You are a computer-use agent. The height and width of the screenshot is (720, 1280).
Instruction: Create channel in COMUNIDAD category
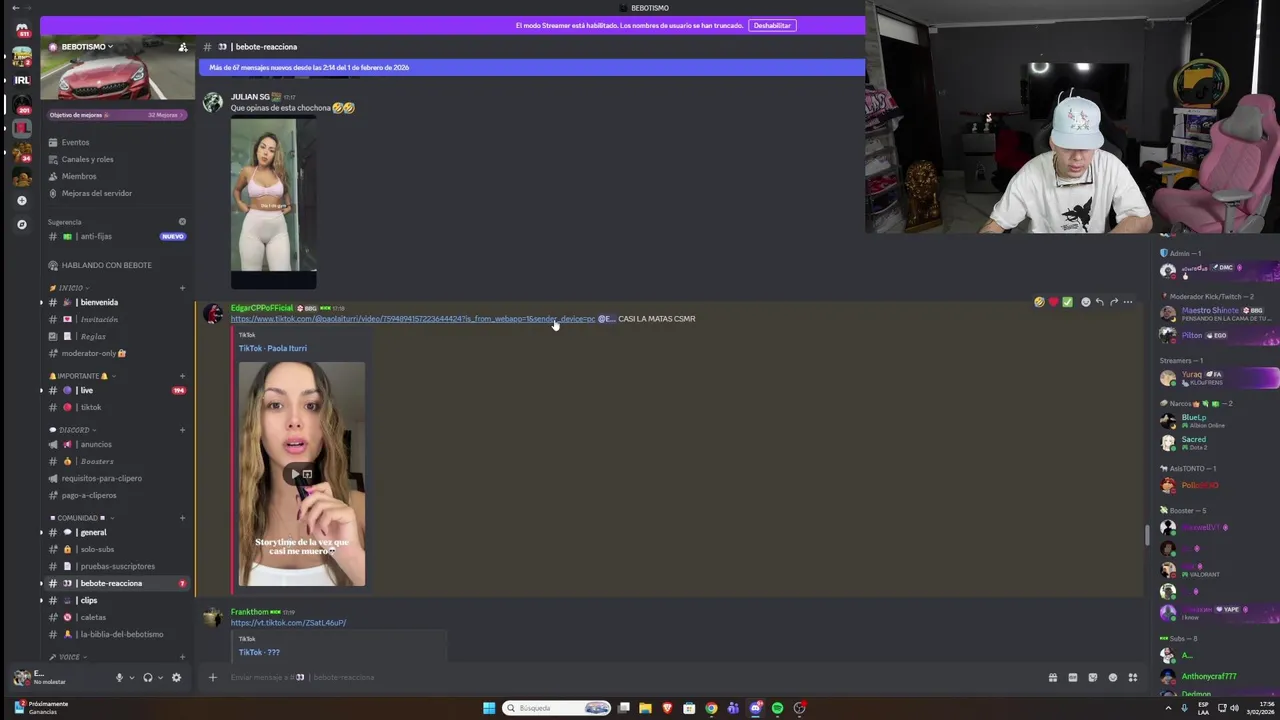182,518
